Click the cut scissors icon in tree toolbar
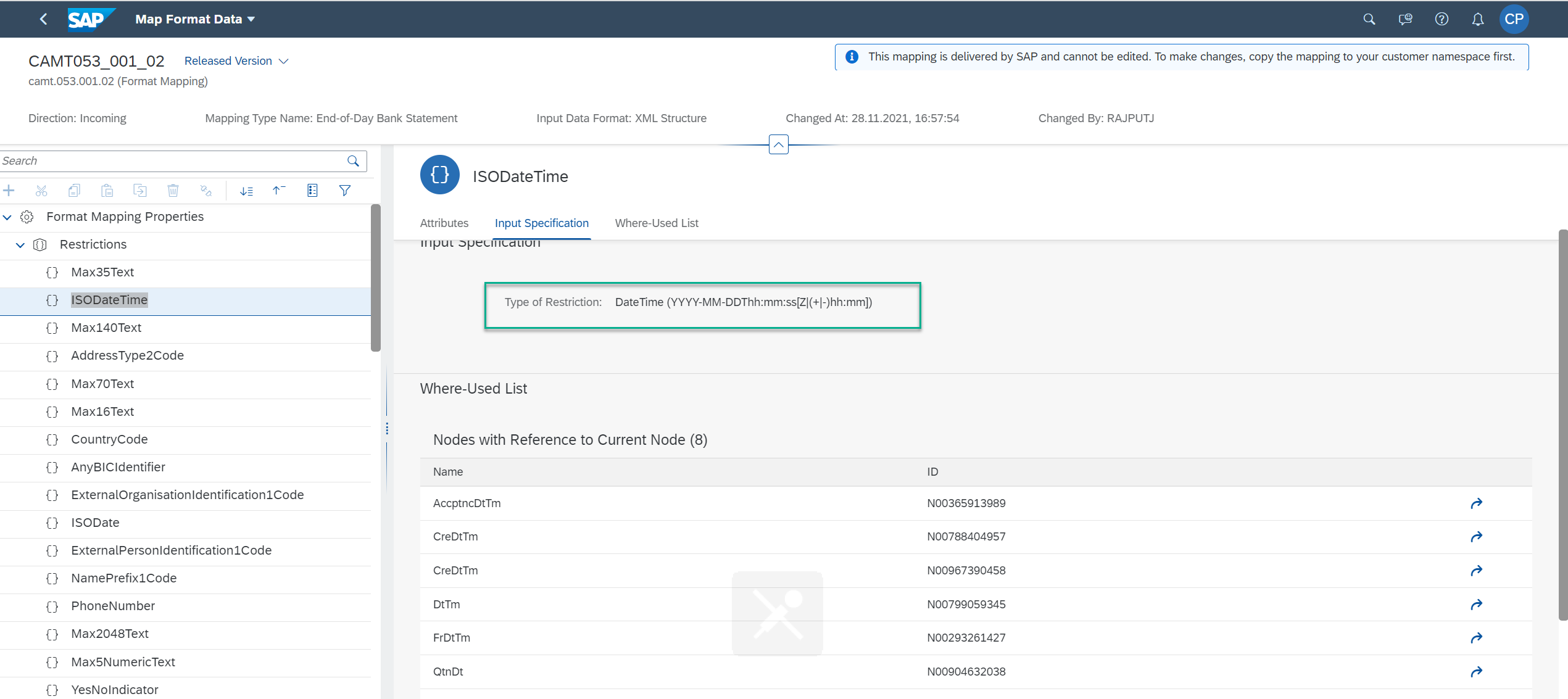Viewport: 1568px width, 699px height. tap(41, 191)
